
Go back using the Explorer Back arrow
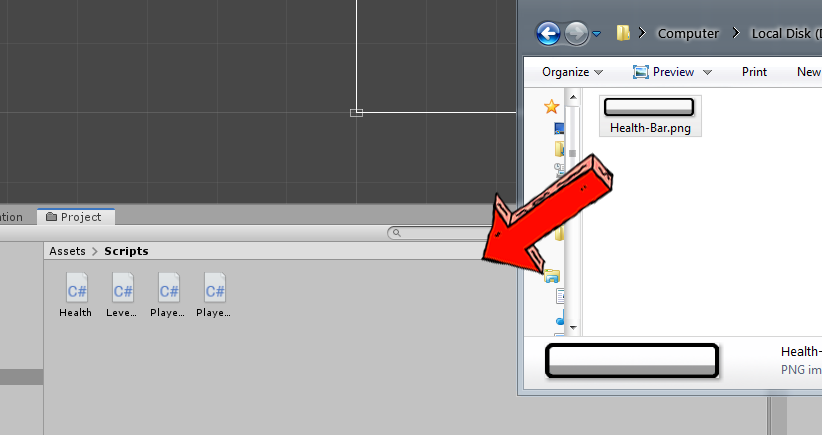click(548, 34)
